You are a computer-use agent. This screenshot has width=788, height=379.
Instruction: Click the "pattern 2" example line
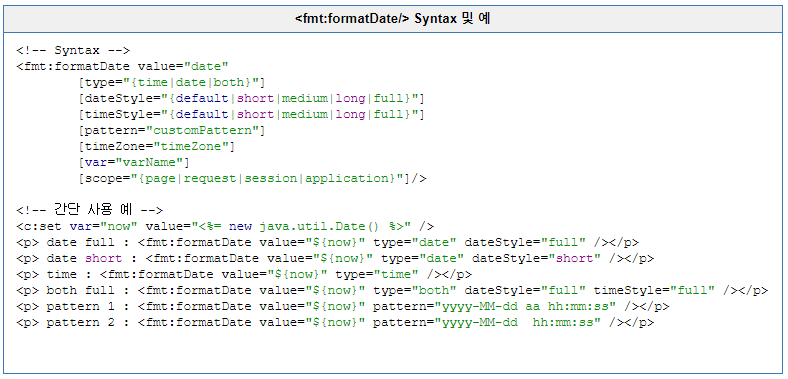(x=335, y=323)
